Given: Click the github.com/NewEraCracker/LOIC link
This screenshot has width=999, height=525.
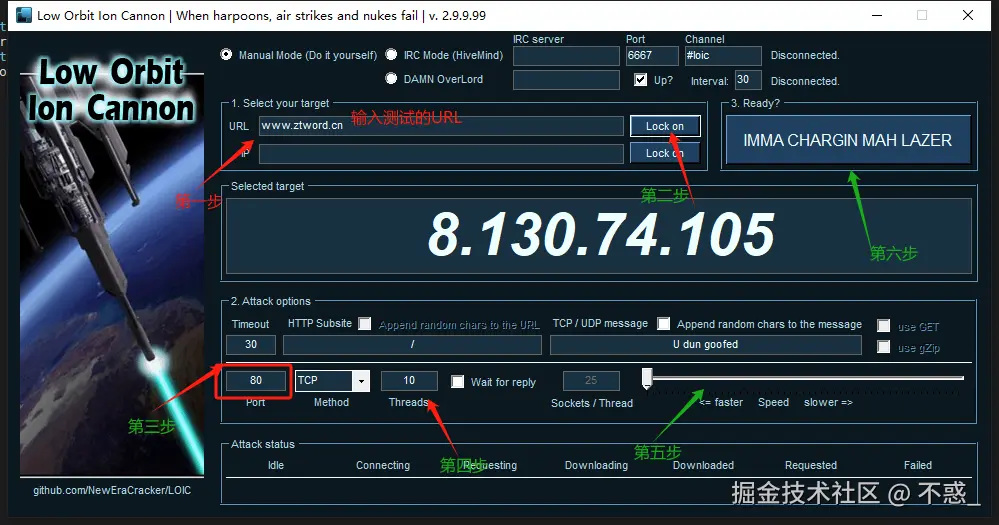Looking at the screenshot, I should click(112, 490).
